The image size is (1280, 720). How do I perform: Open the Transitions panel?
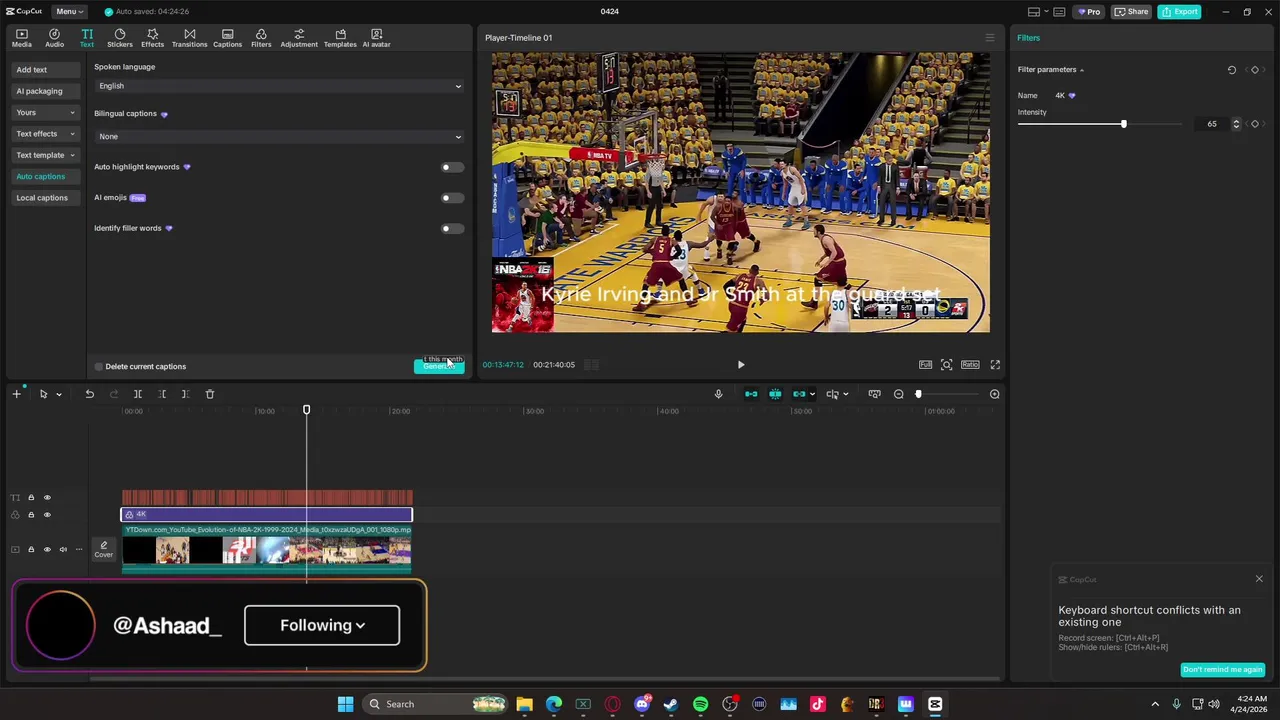(189, 37)
